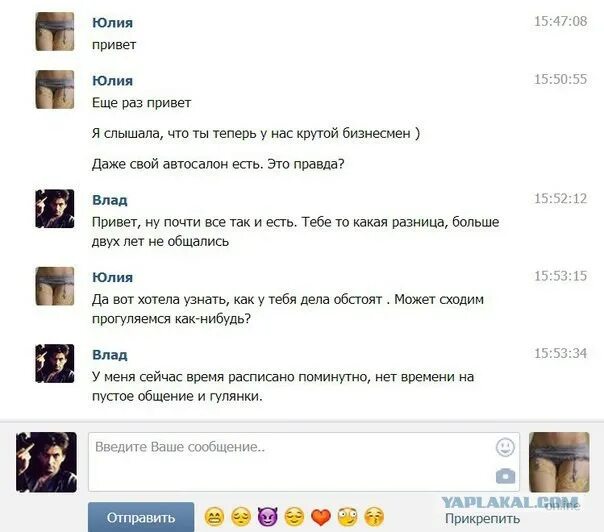Insert the grinning face emoji
Screen dimensions: 604x532
pyautogui.click(x=214, y=517)
